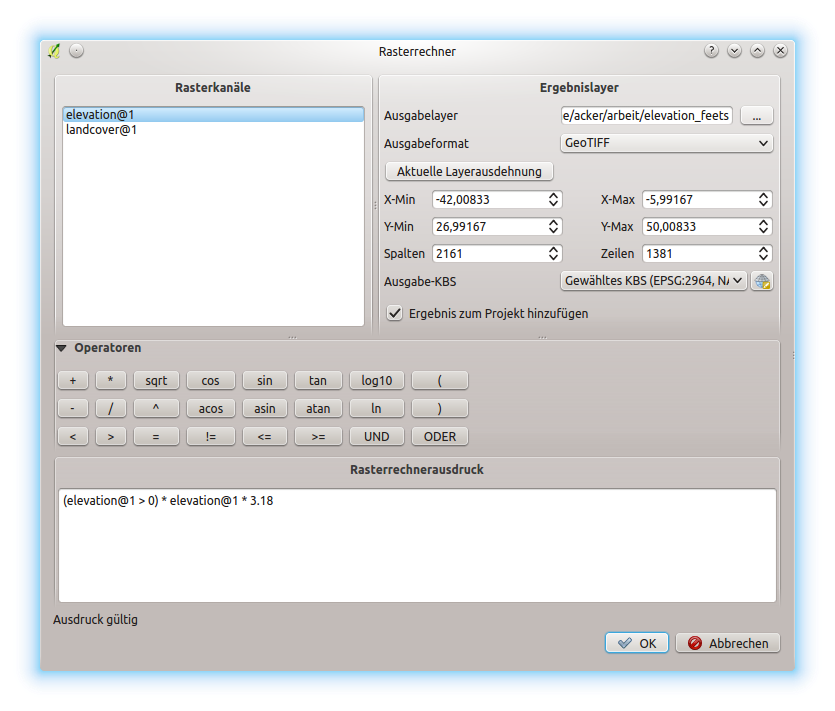Confirm the calculation with OK

click(636, 643)
